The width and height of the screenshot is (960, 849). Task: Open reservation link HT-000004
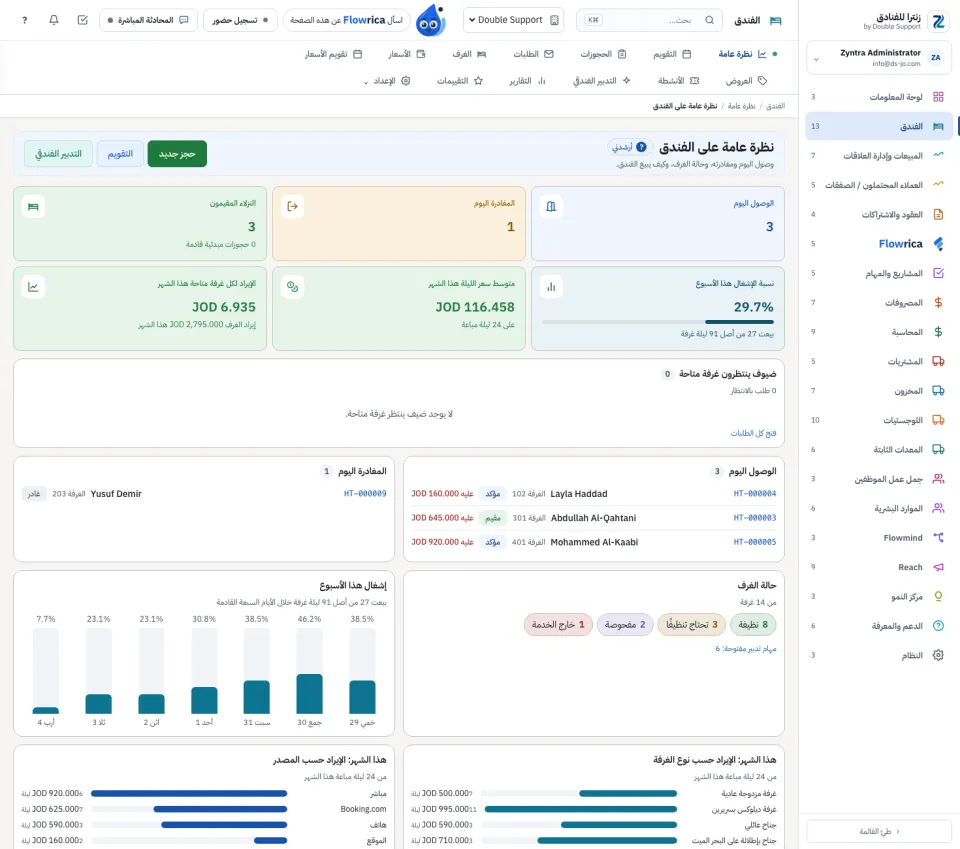point(754,493)
